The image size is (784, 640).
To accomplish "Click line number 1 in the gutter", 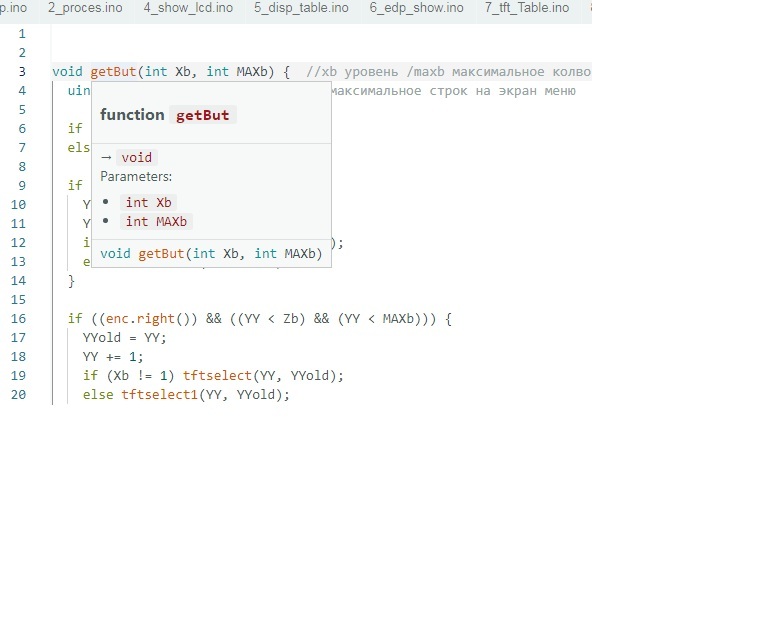I will (22, 34).
